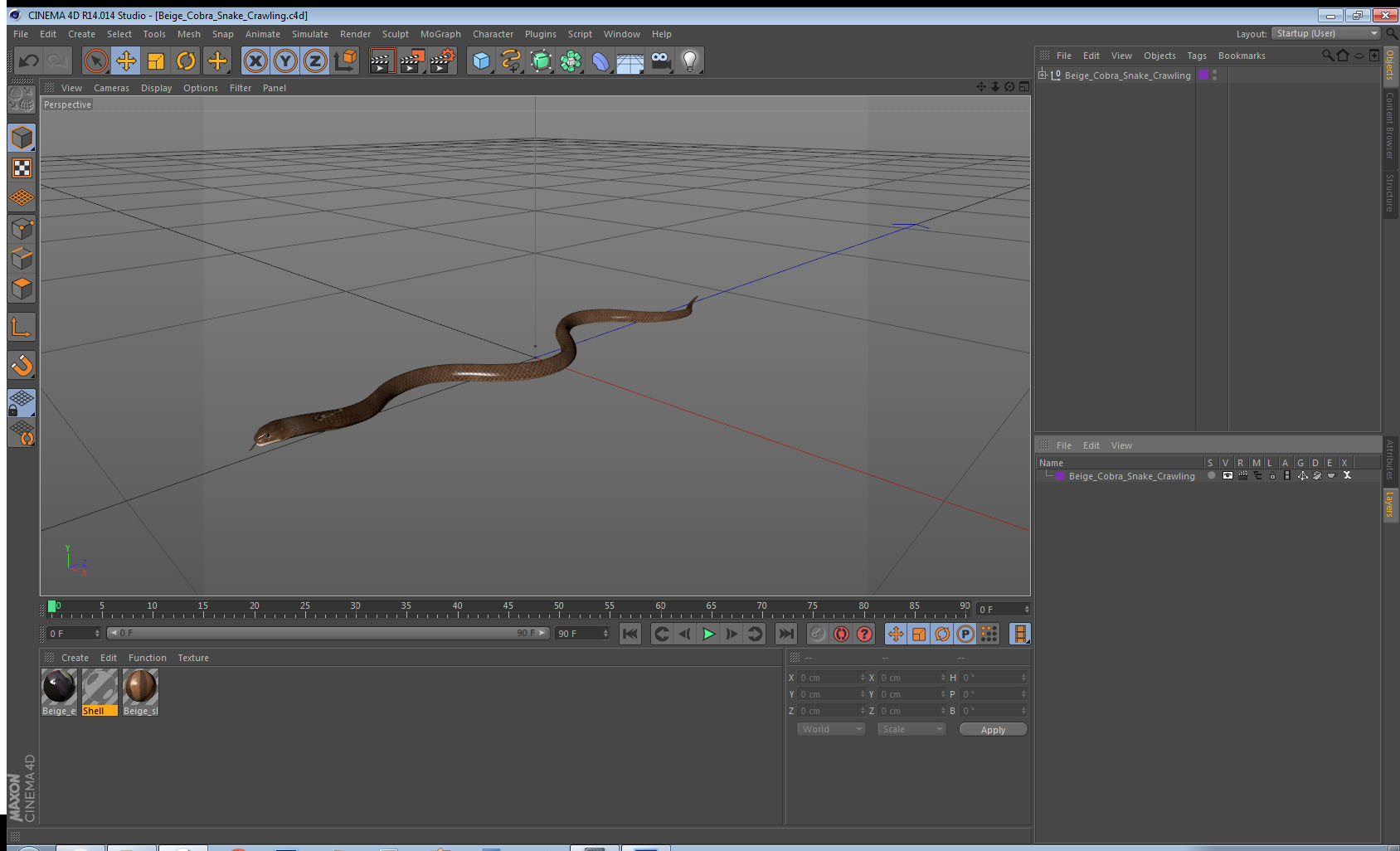The image size is (1400, 851).
Task: Go to end of animation
Action: [x=785, y=634]
